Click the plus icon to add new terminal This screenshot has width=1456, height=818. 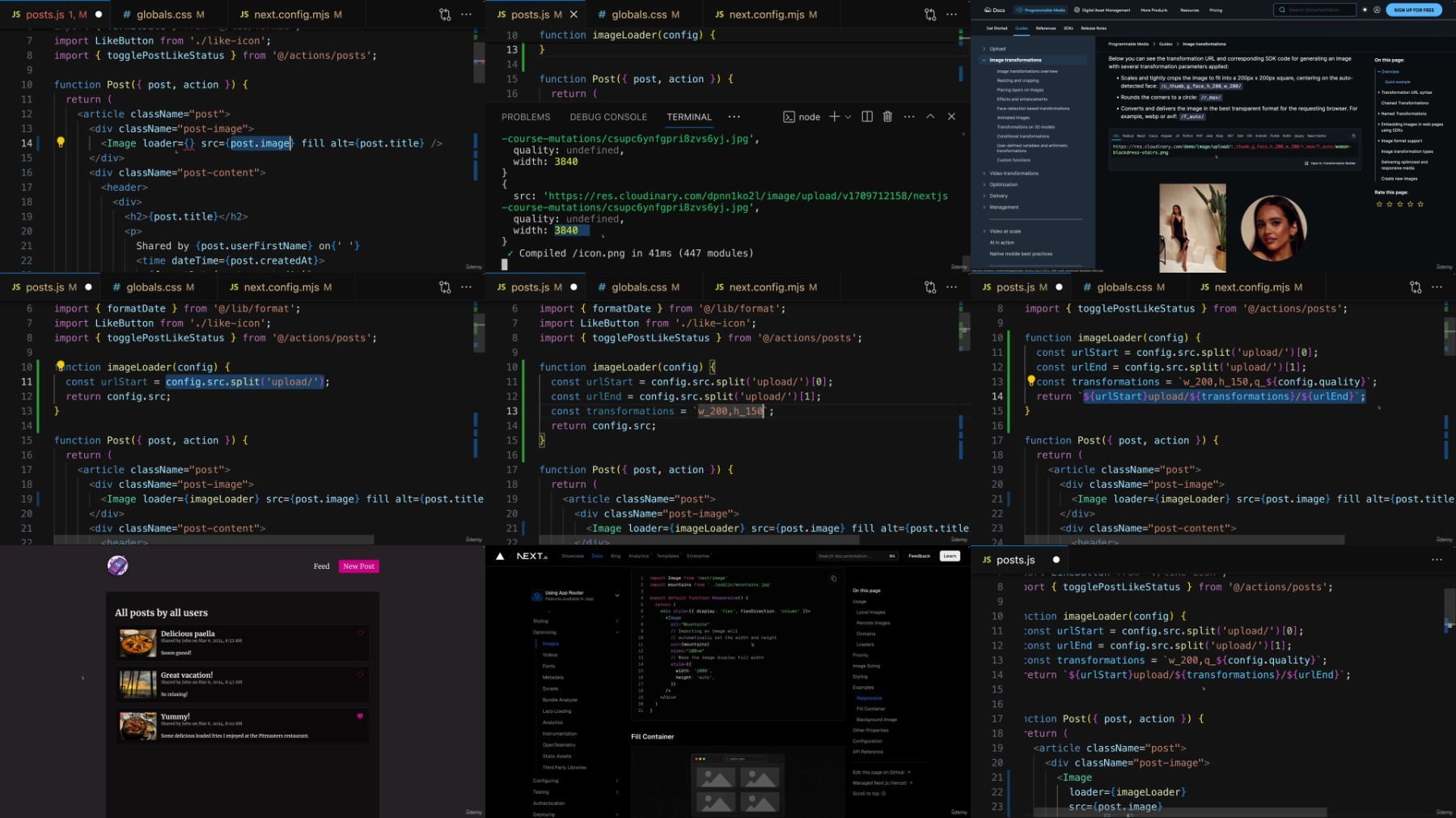834,117
